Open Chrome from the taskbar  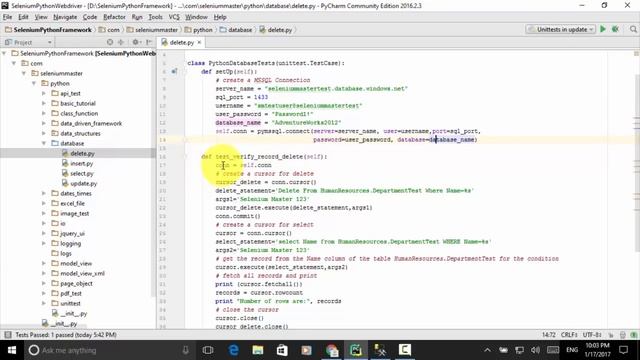pyautogui.click(x=331, y=350)
